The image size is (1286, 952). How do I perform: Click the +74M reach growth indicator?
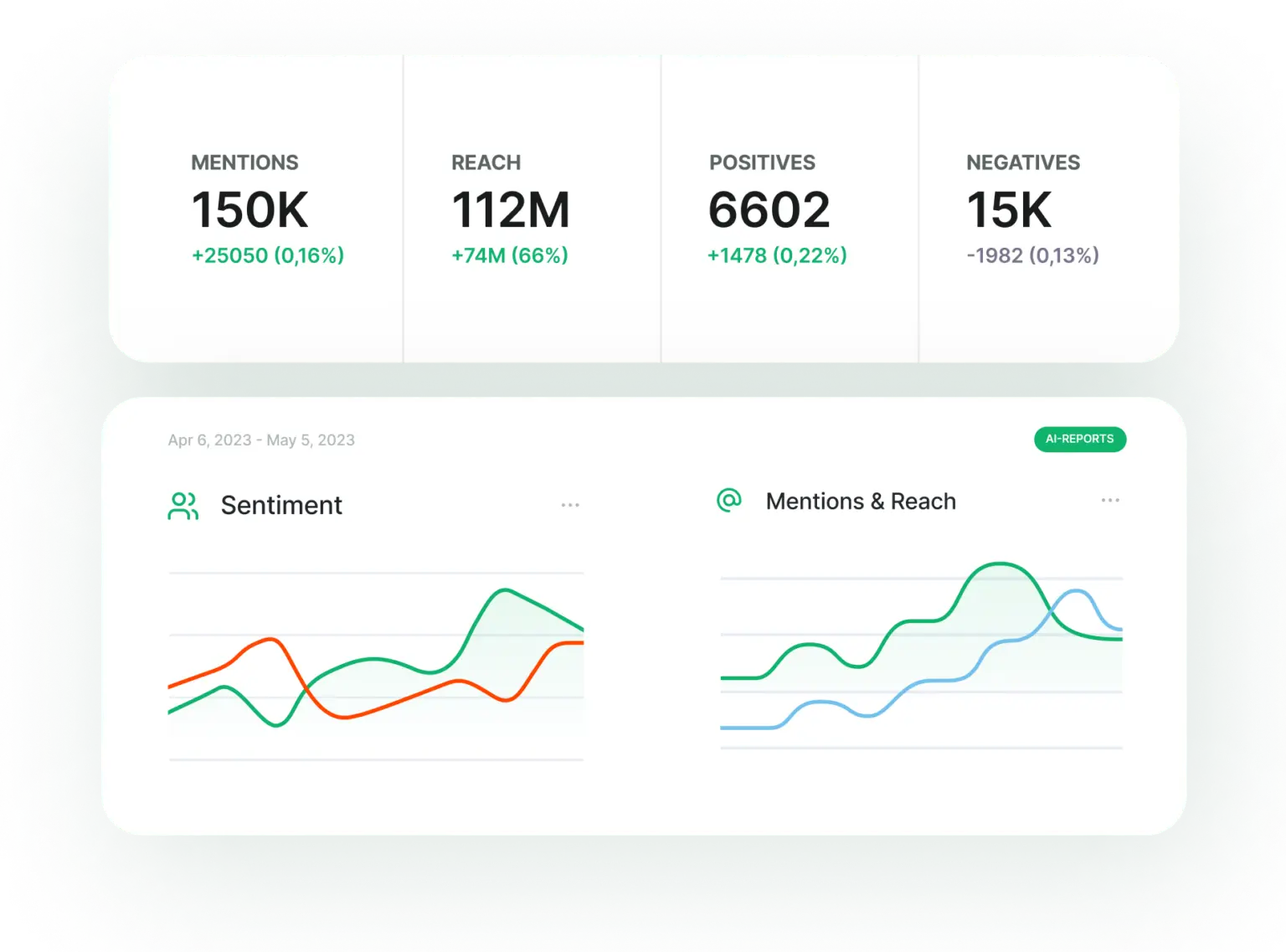pyautogui.click(x=509, y=255)
